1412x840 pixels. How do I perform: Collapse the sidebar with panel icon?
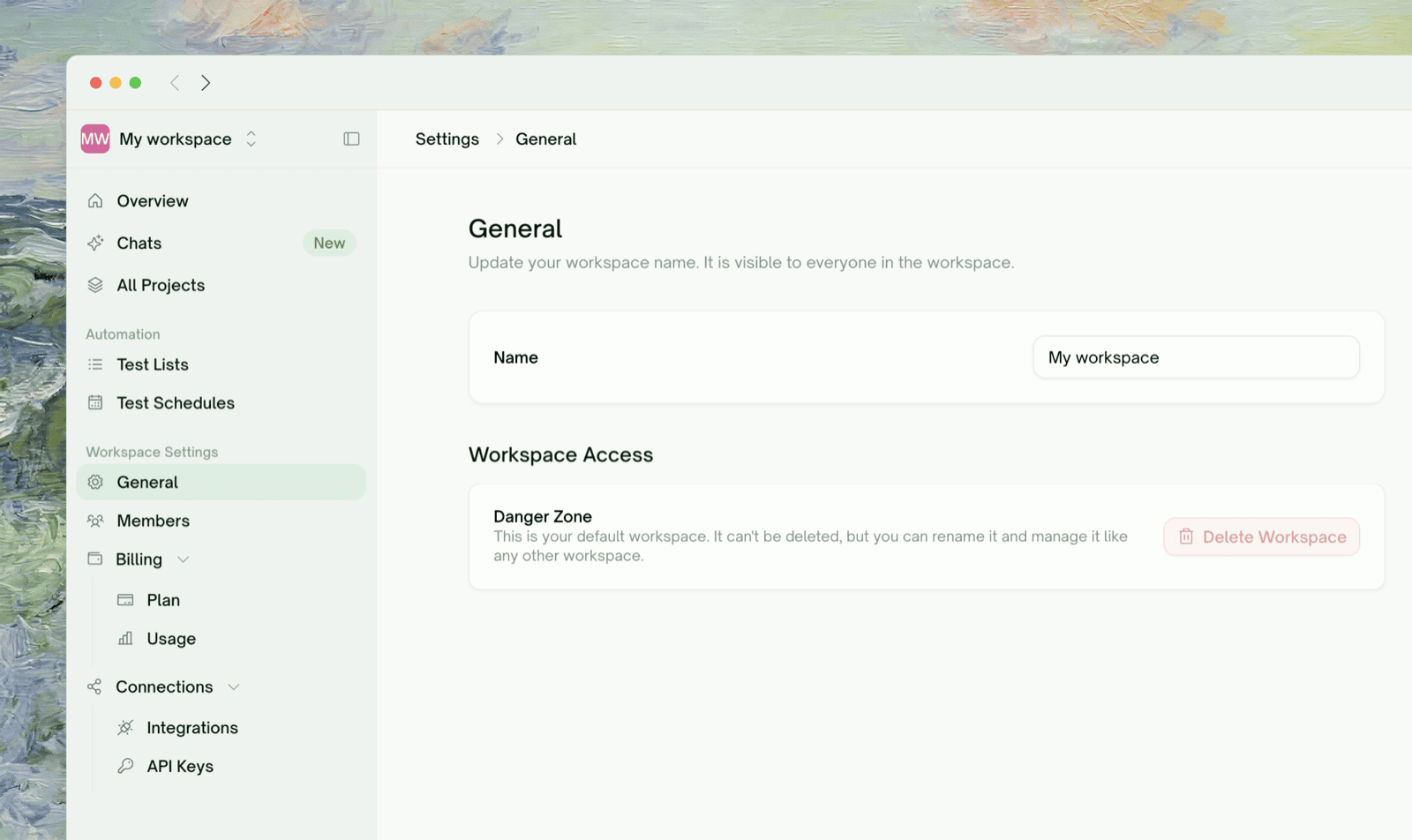[351, 139]
